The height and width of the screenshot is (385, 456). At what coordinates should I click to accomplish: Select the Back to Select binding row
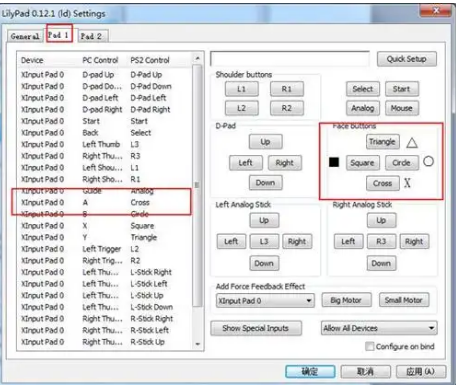tap(105, 133)
